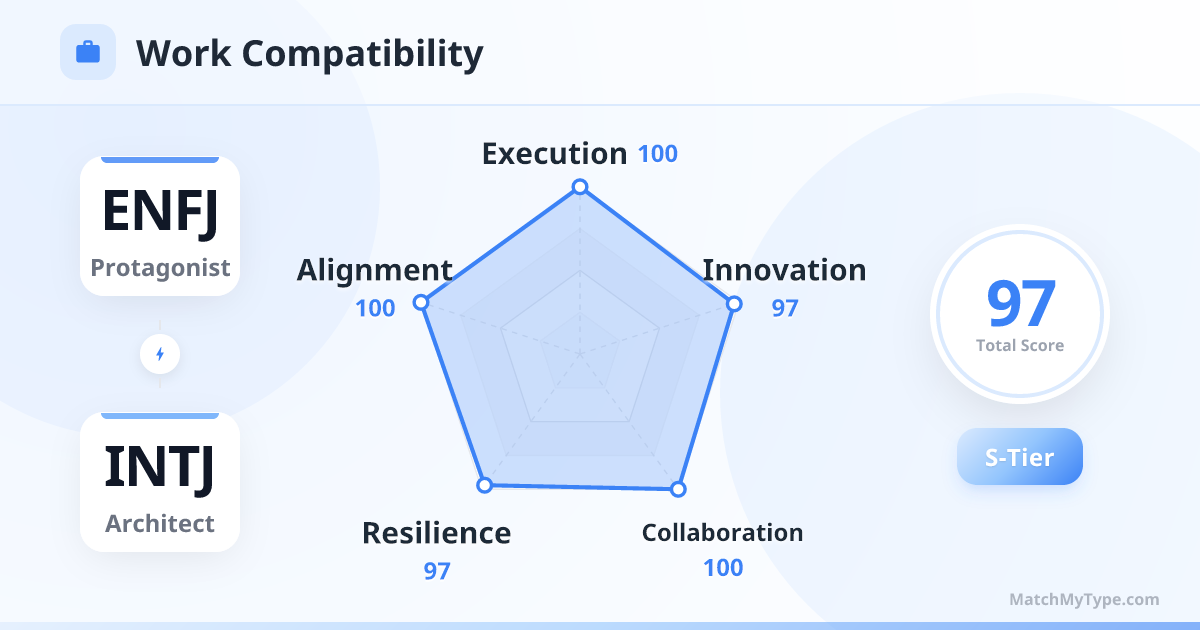
Task: Click the Resilience axis label
Action: 436,533
